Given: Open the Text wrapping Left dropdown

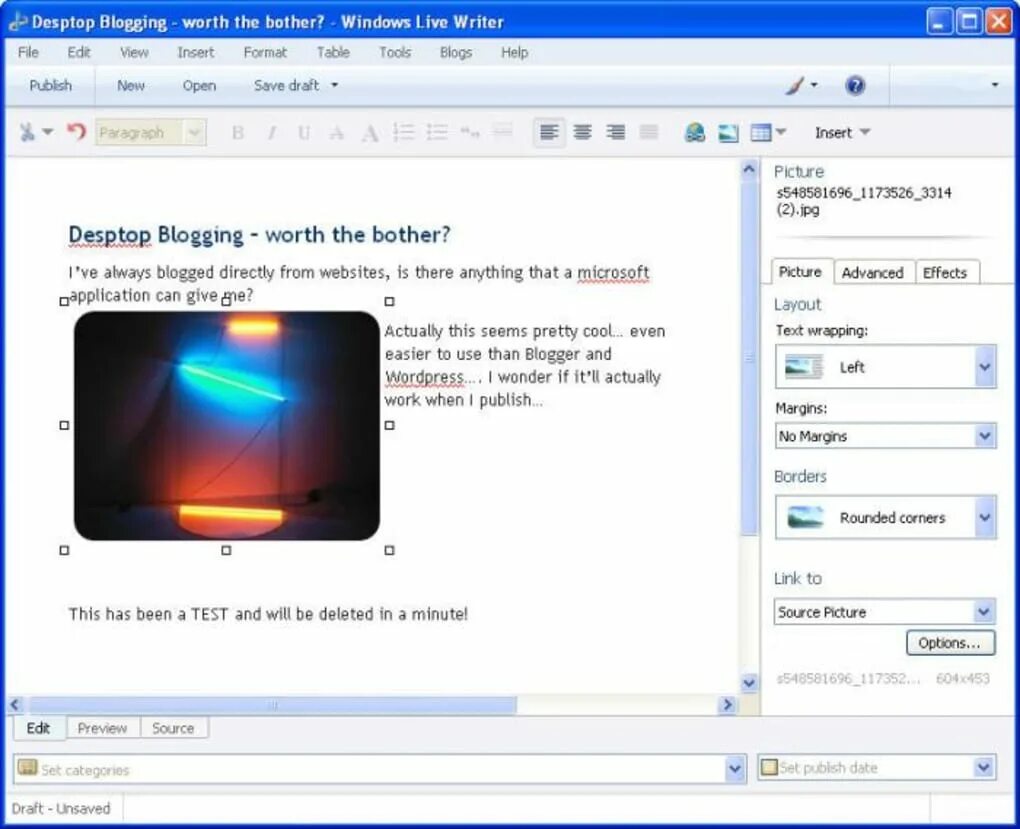Looking at the screenshot, I should [x=885, y=367].
